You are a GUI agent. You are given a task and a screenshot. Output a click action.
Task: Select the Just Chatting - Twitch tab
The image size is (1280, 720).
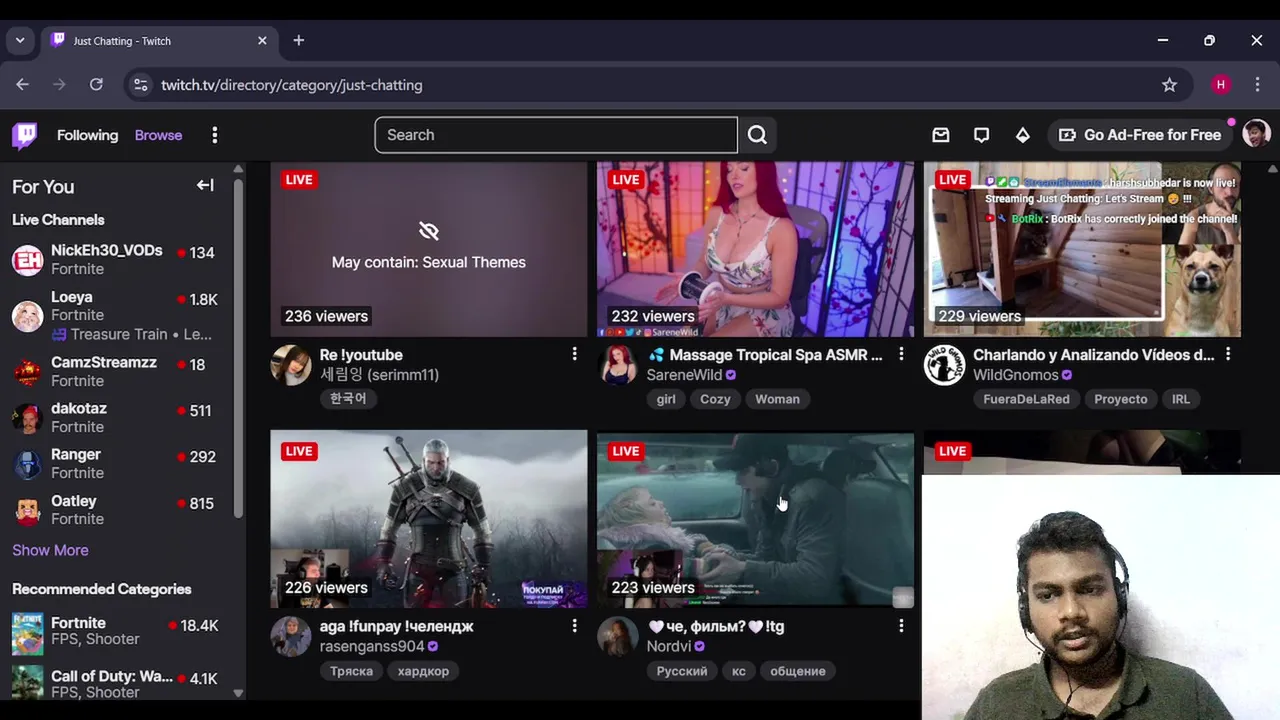coord(160,41)
